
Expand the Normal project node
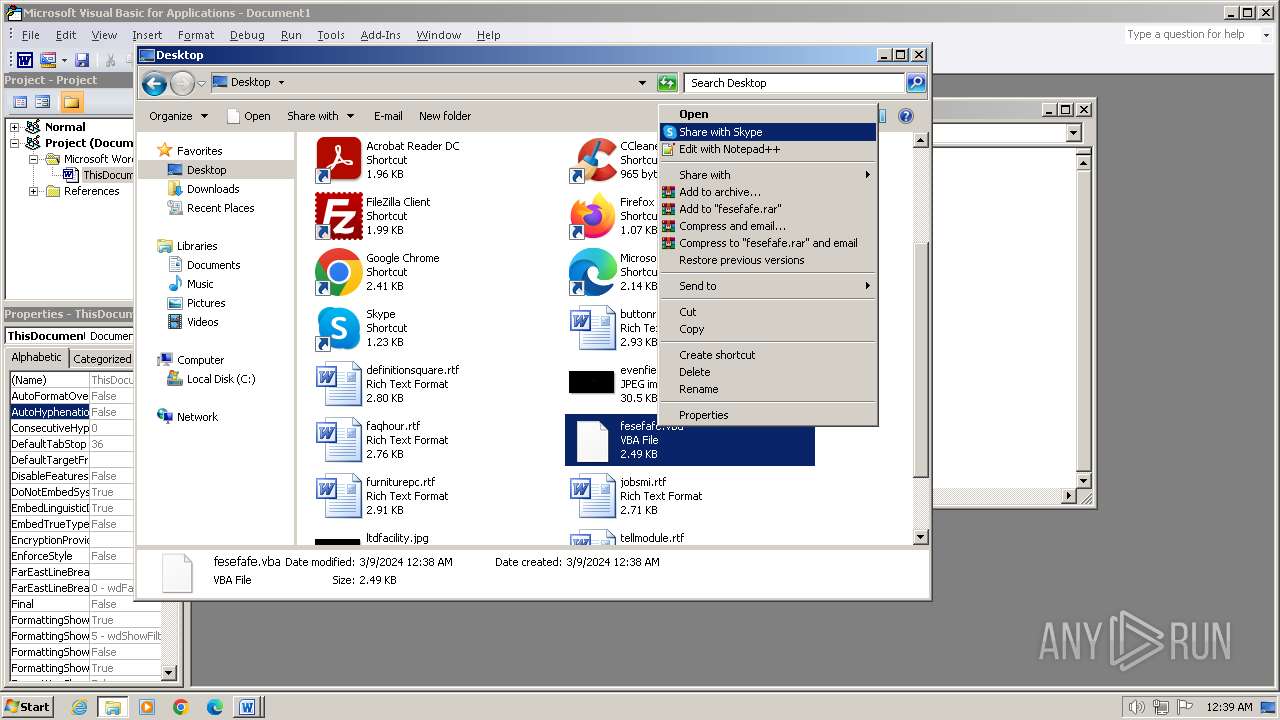point(14,127)
